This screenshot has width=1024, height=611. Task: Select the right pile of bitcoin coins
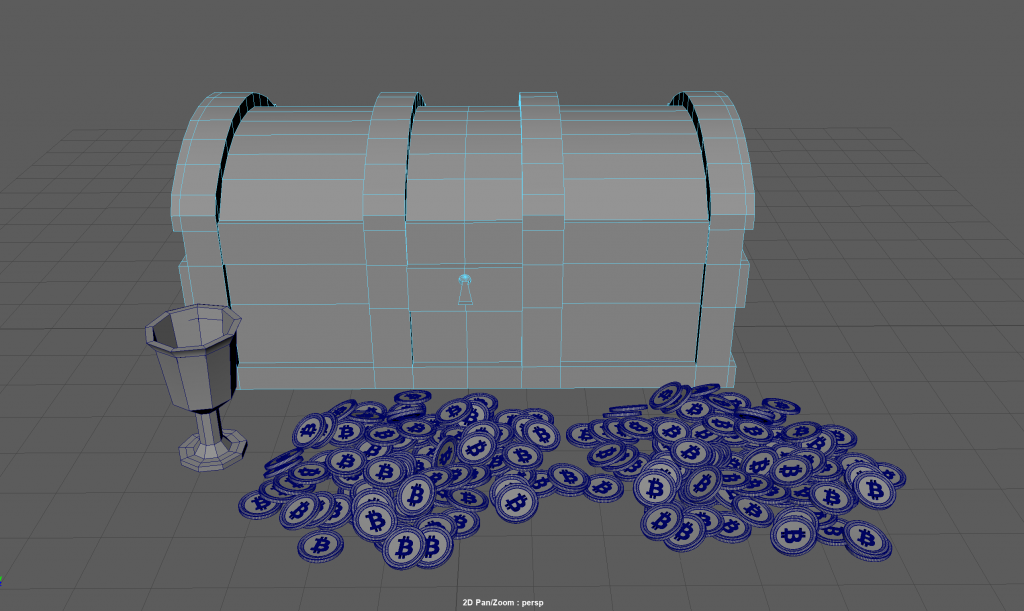tap(735, 470)
